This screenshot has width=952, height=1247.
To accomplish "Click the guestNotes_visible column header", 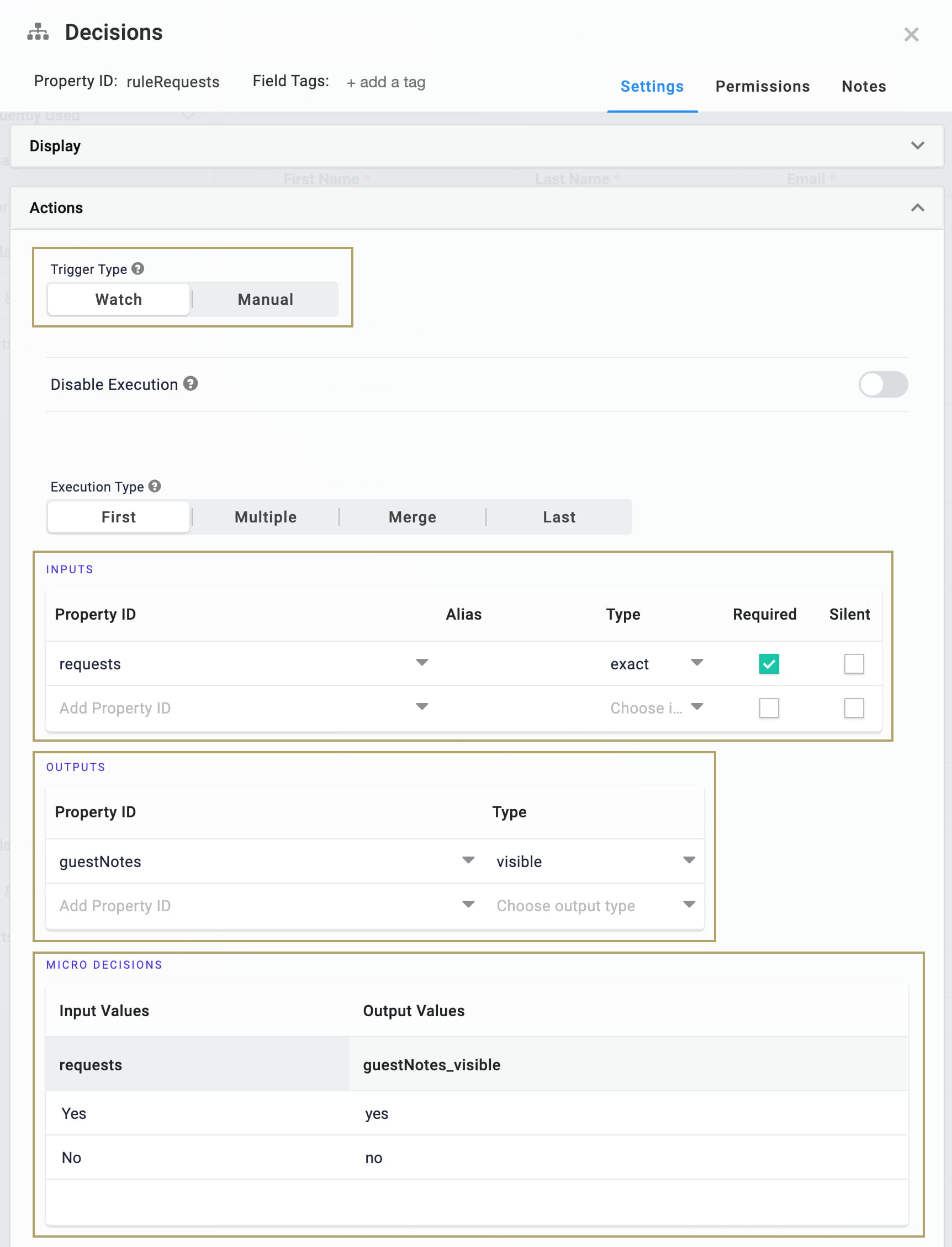I will coord(628,1065).
